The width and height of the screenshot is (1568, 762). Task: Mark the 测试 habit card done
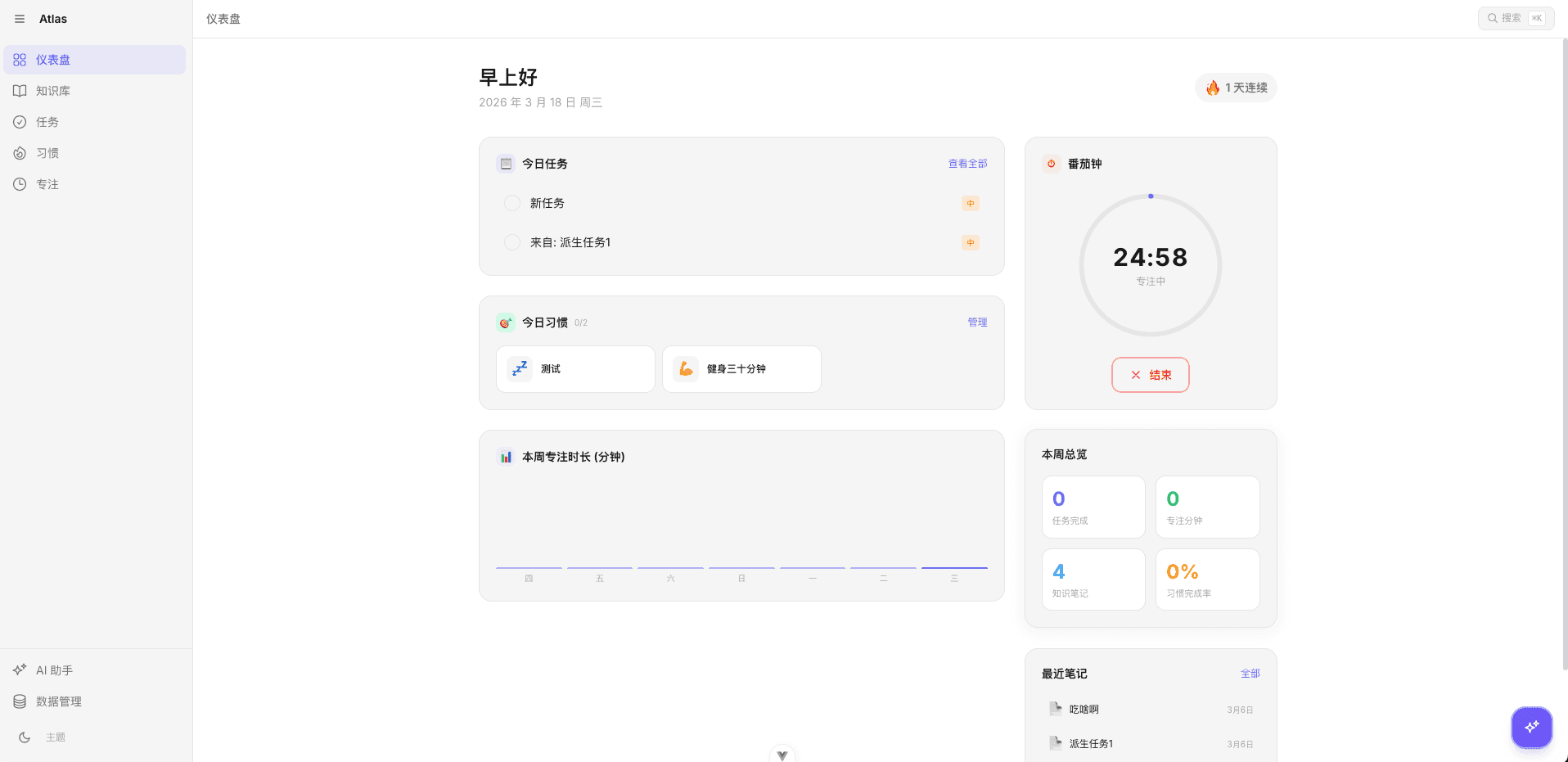click(575, 369)
